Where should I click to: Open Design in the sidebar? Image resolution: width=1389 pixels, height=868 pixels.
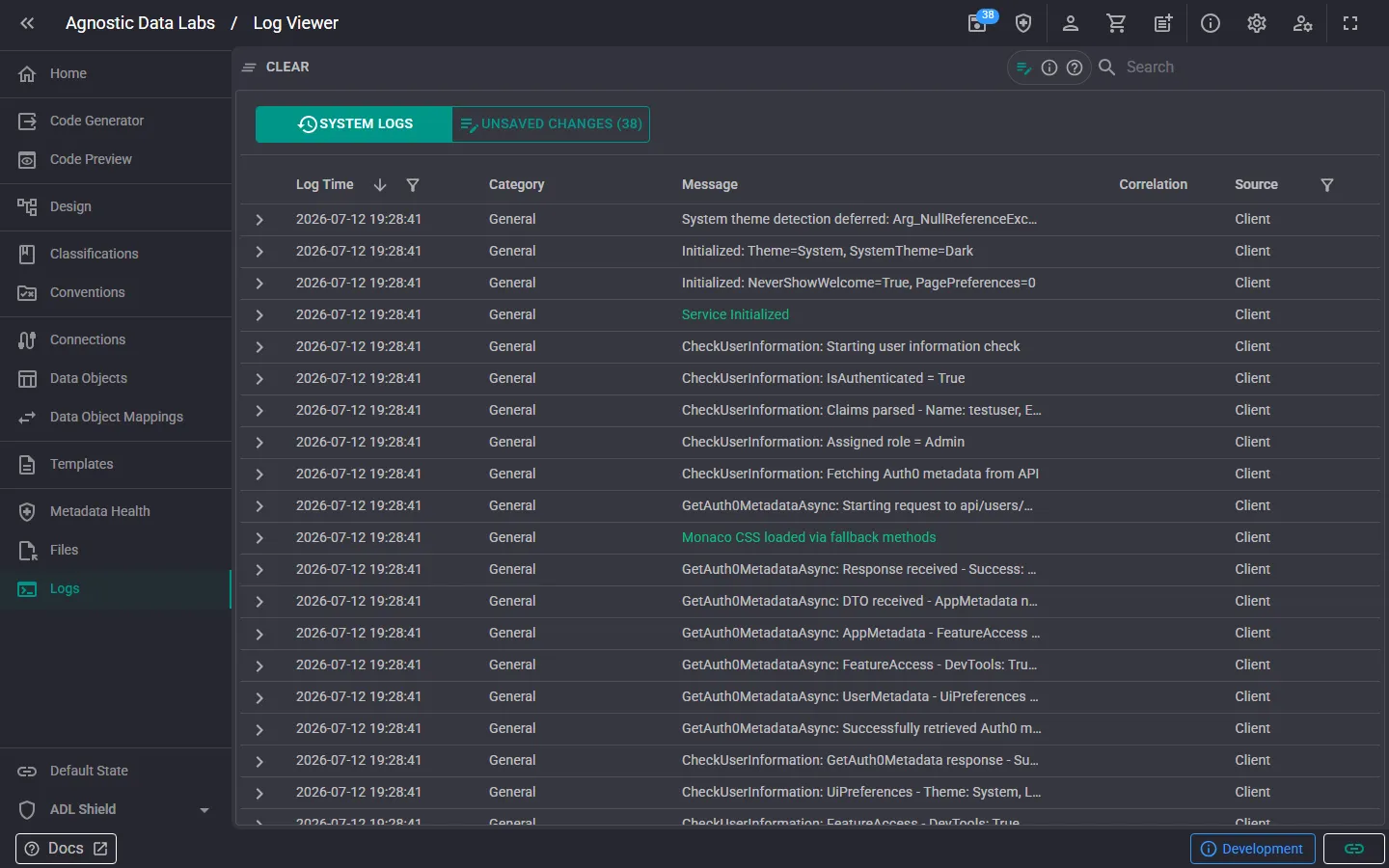(x=116, y=206)
